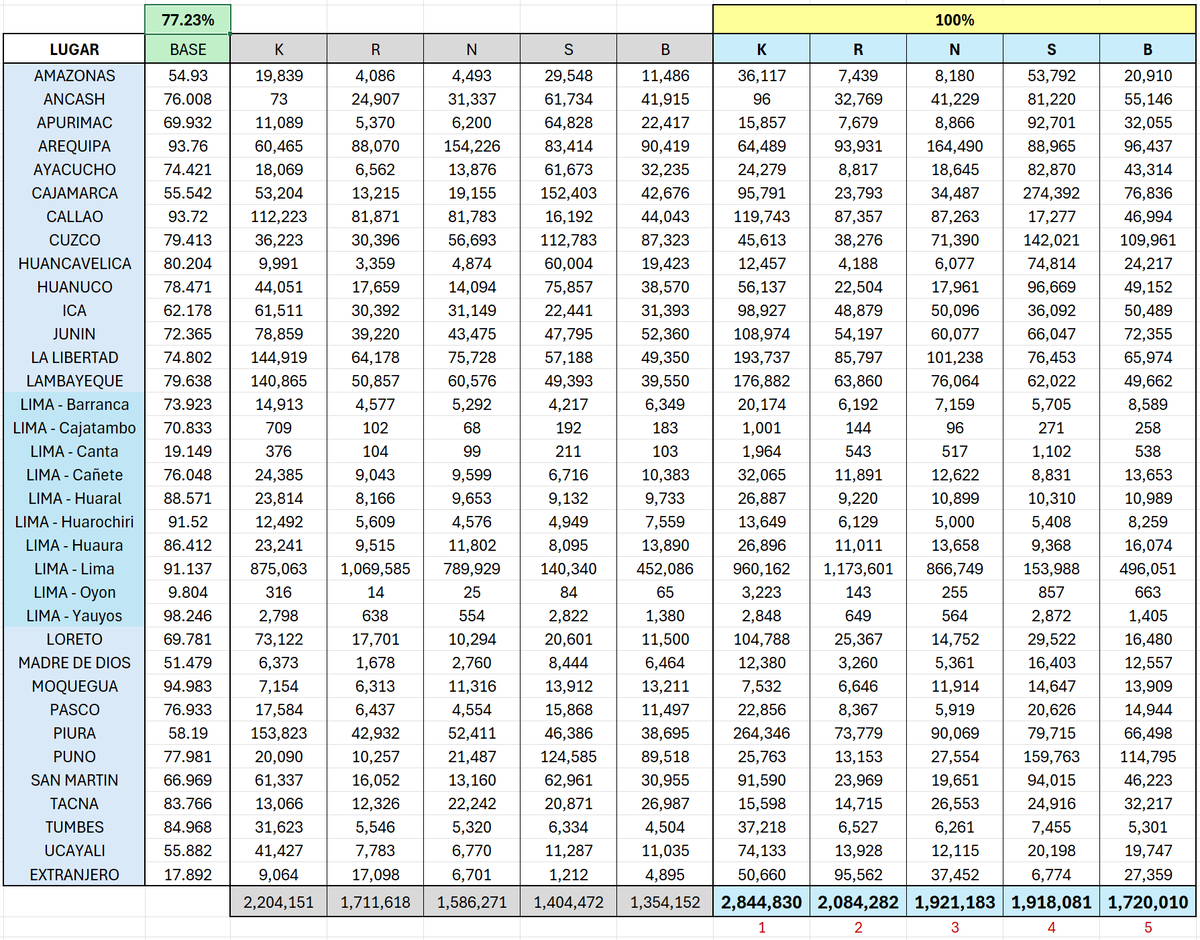Viewport: 1200px width, 940px height.
Task: Click the blue S column header
Action: click(1052, 49)
